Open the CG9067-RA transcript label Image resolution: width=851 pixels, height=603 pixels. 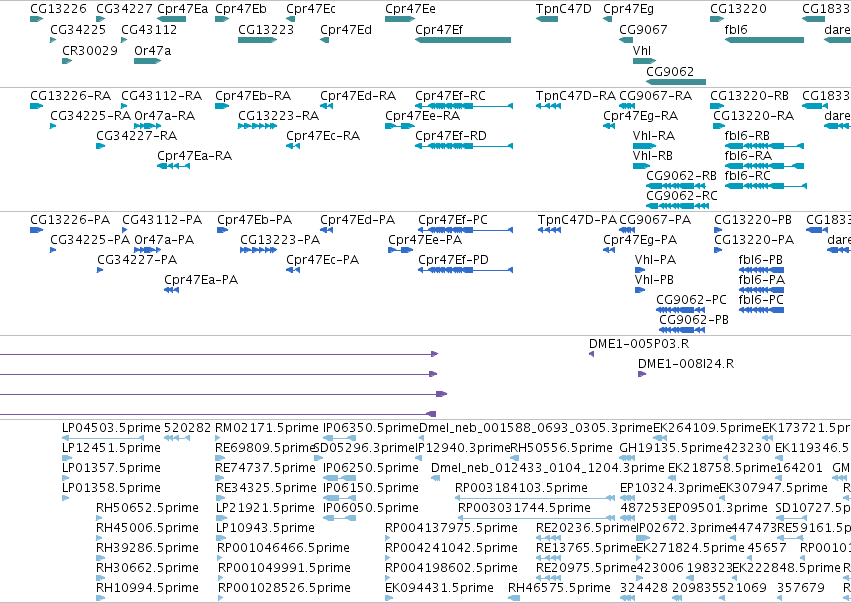tap(656, 96)
